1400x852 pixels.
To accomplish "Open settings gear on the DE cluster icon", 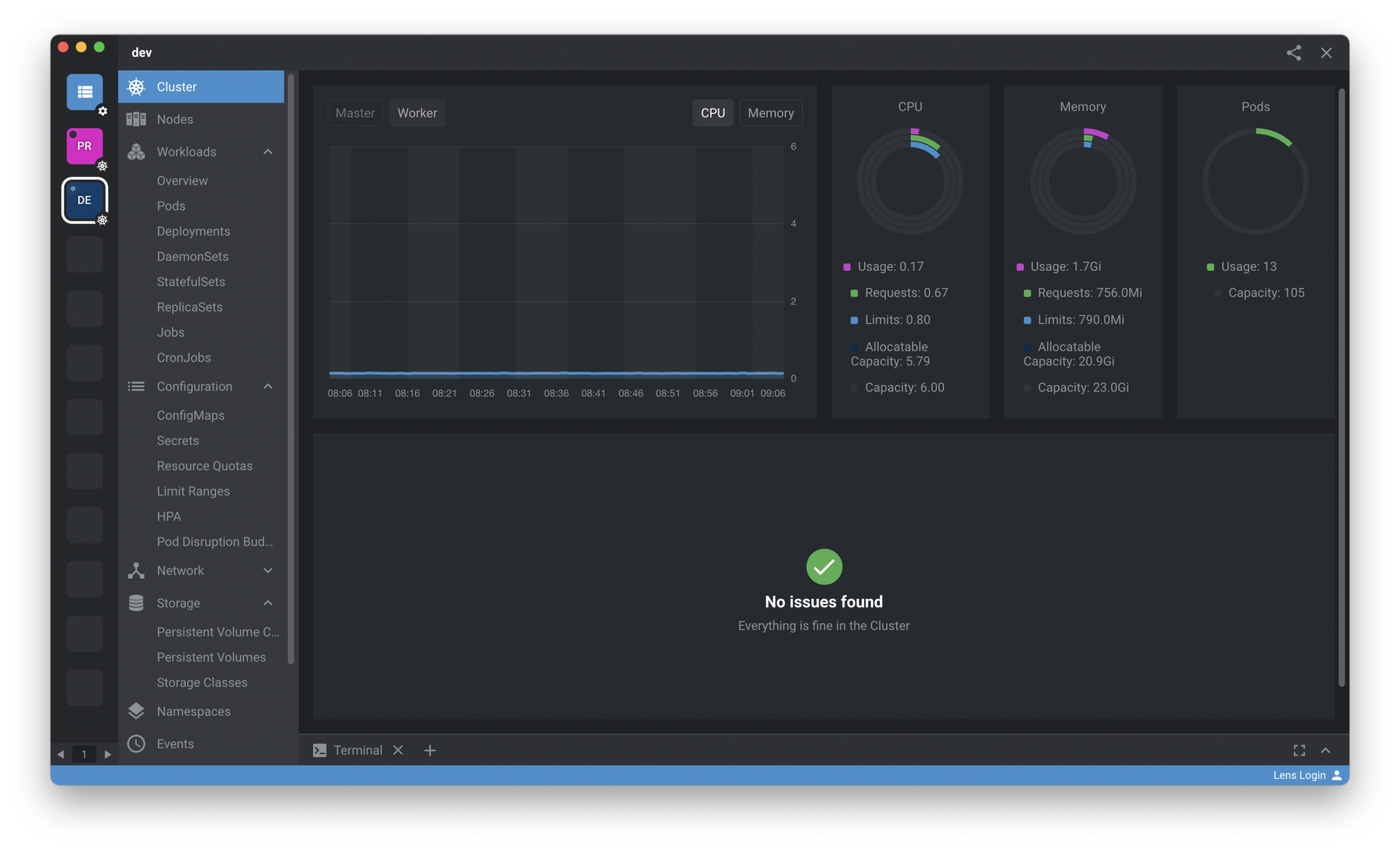I will click(x=104, y=220).
